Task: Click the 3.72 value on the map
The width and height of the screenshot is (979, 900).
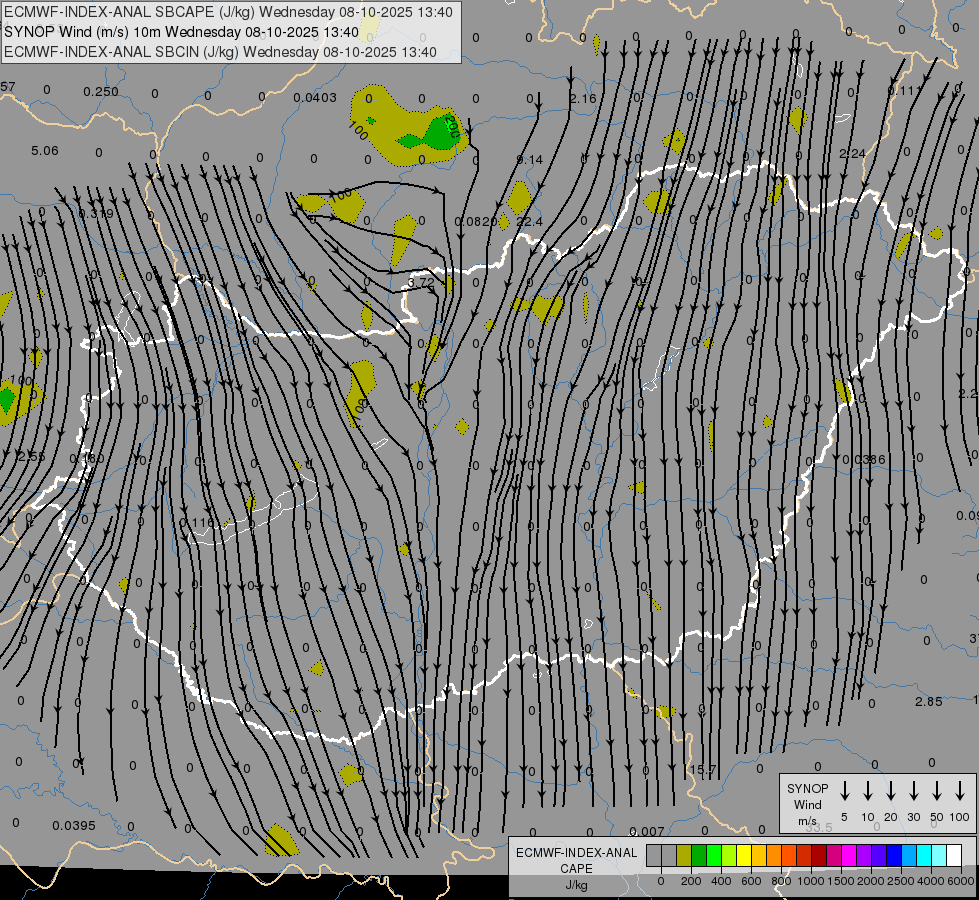Action: 421,282
